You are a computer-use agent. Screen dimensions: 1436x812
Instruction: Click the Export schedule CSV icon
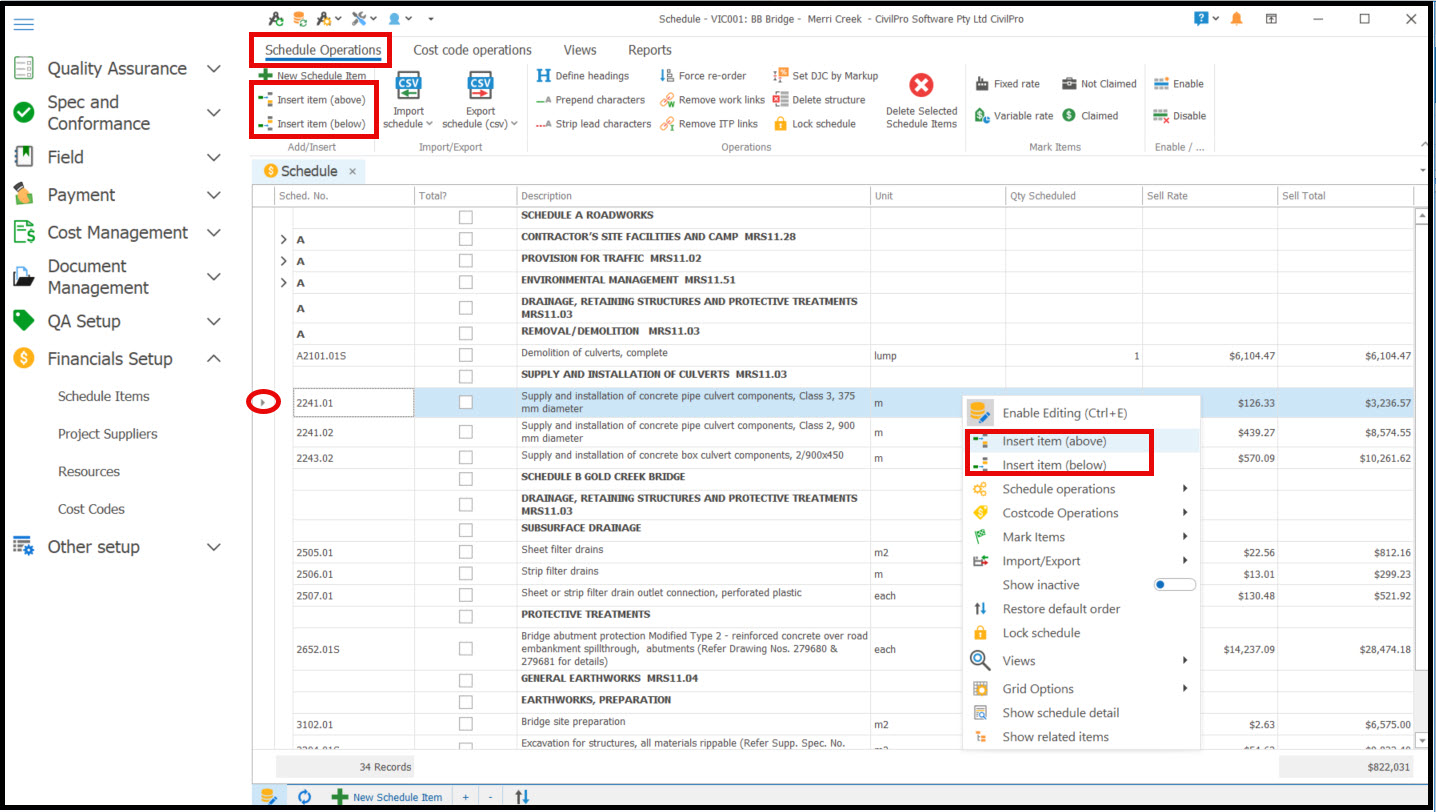480,85
